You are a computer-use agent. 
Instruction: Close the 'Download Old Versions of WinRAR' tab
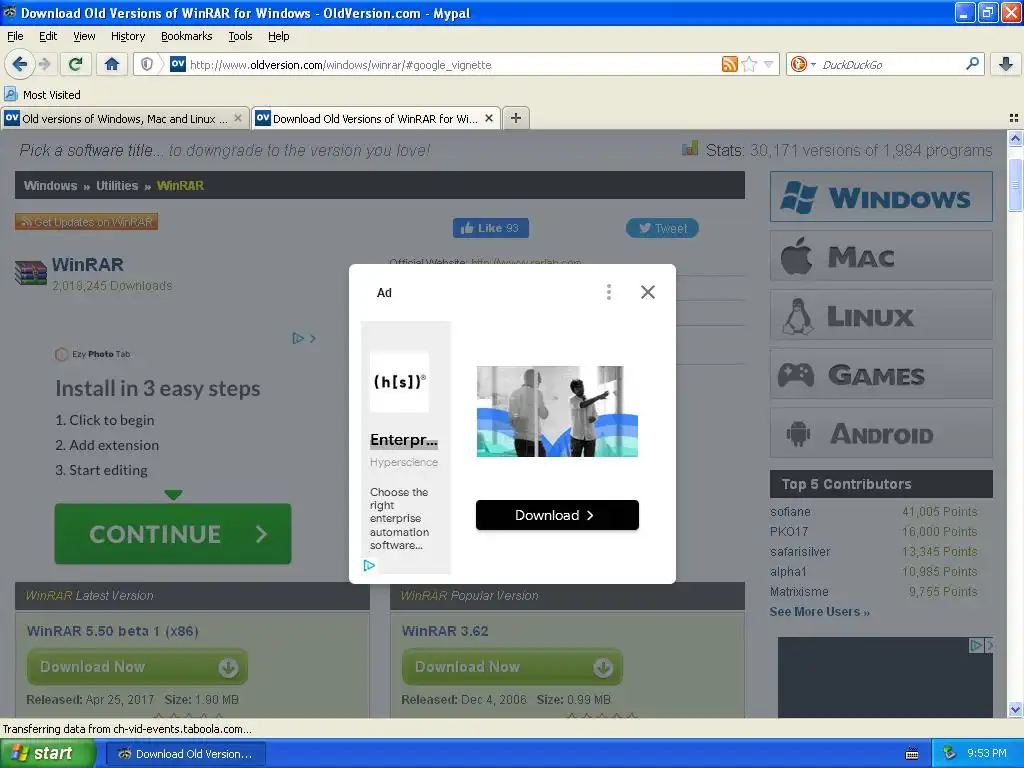[x=488, y=118]
